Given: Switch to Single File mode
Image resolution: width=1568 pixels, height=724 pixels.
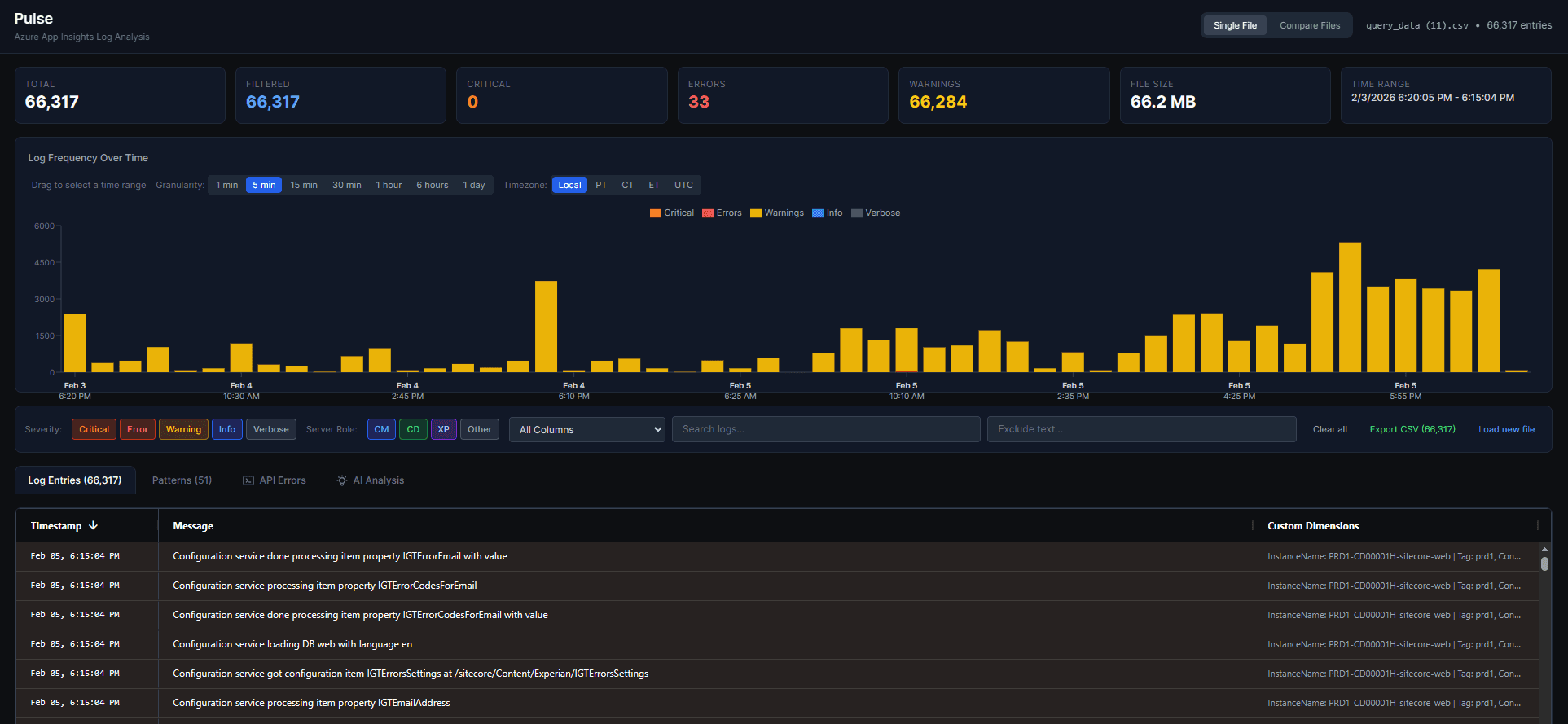Looking at the screenshot, I should (1235, 25).
